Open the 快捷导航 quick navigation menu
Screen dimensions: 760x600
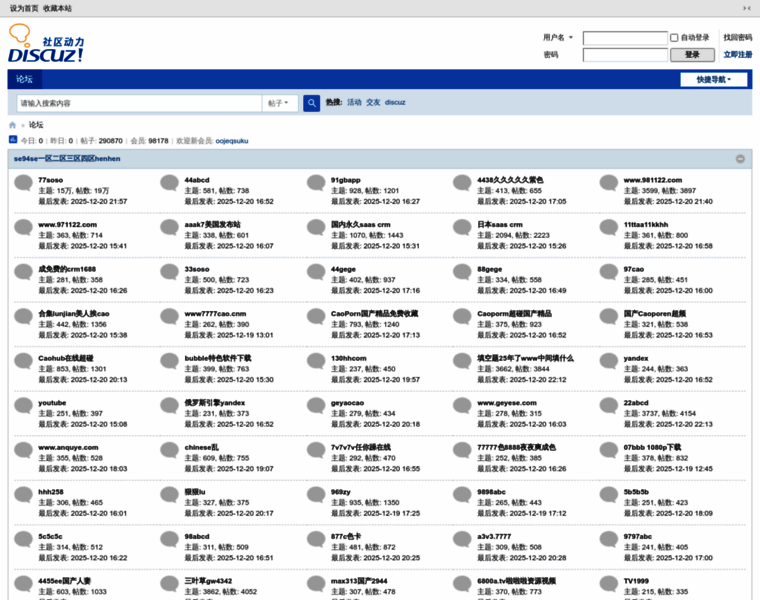(x=714, y=80)
